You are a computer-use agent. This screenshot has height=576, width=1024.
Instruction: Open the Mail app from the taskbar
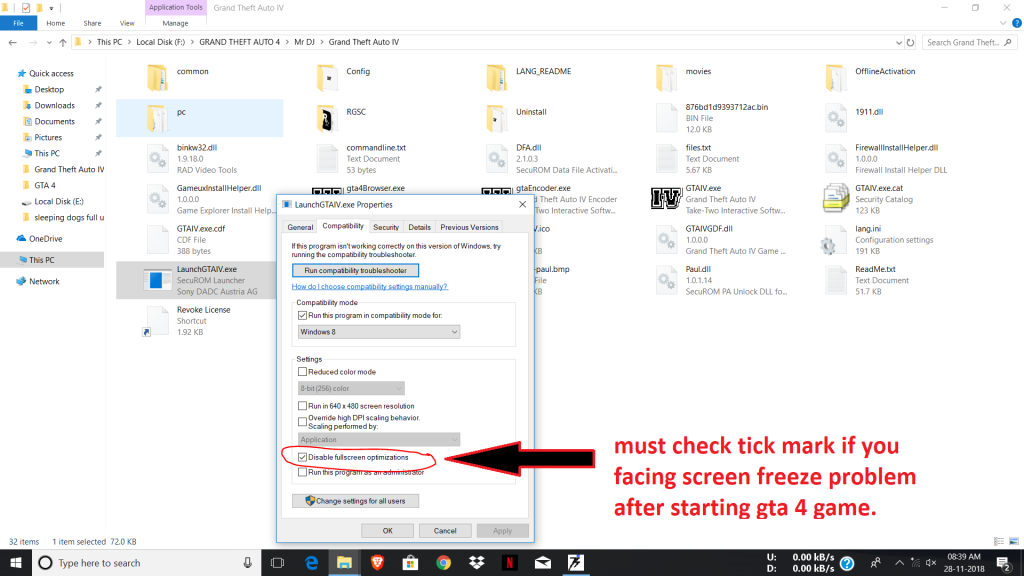[x=543, y=563]
